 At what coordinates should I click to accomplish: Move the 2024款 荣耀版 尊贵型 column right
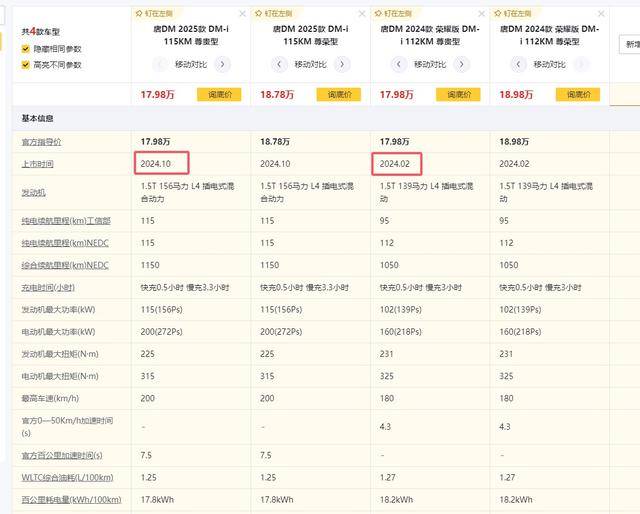pyautogui.click(x=462, y=64)
